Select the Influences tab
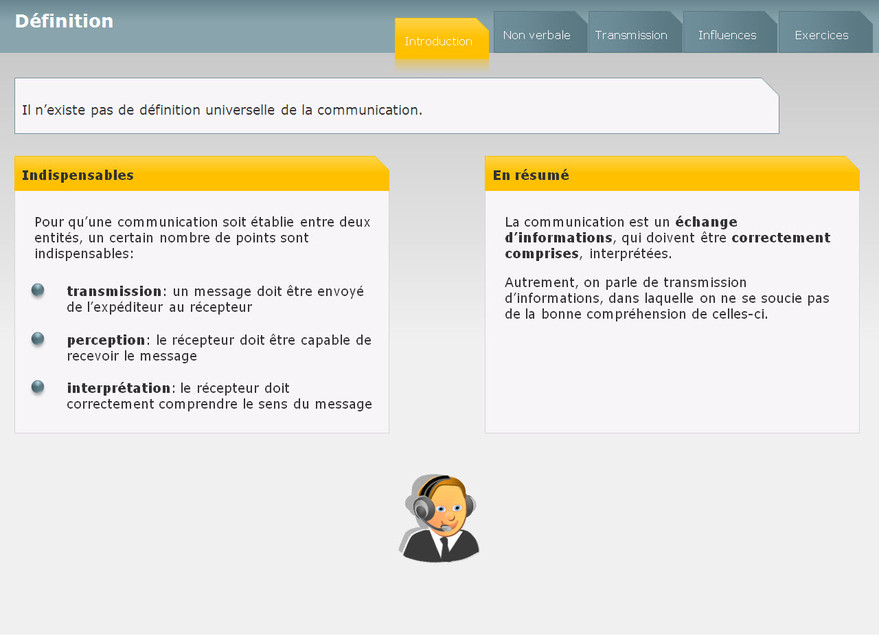 click(727, 35)
